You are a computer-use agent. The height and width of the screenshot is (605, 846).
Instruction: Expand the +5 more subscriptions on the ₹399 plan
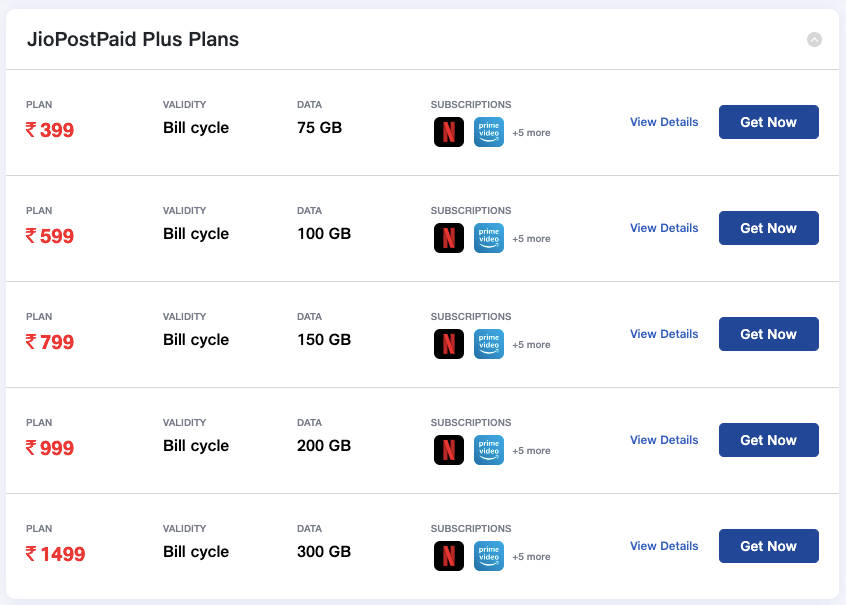click(x=531, y=132)
